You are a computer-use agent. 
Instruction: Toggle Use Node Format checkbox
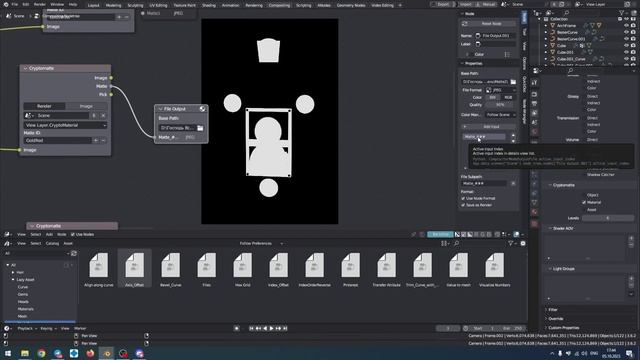pos(463,198)
